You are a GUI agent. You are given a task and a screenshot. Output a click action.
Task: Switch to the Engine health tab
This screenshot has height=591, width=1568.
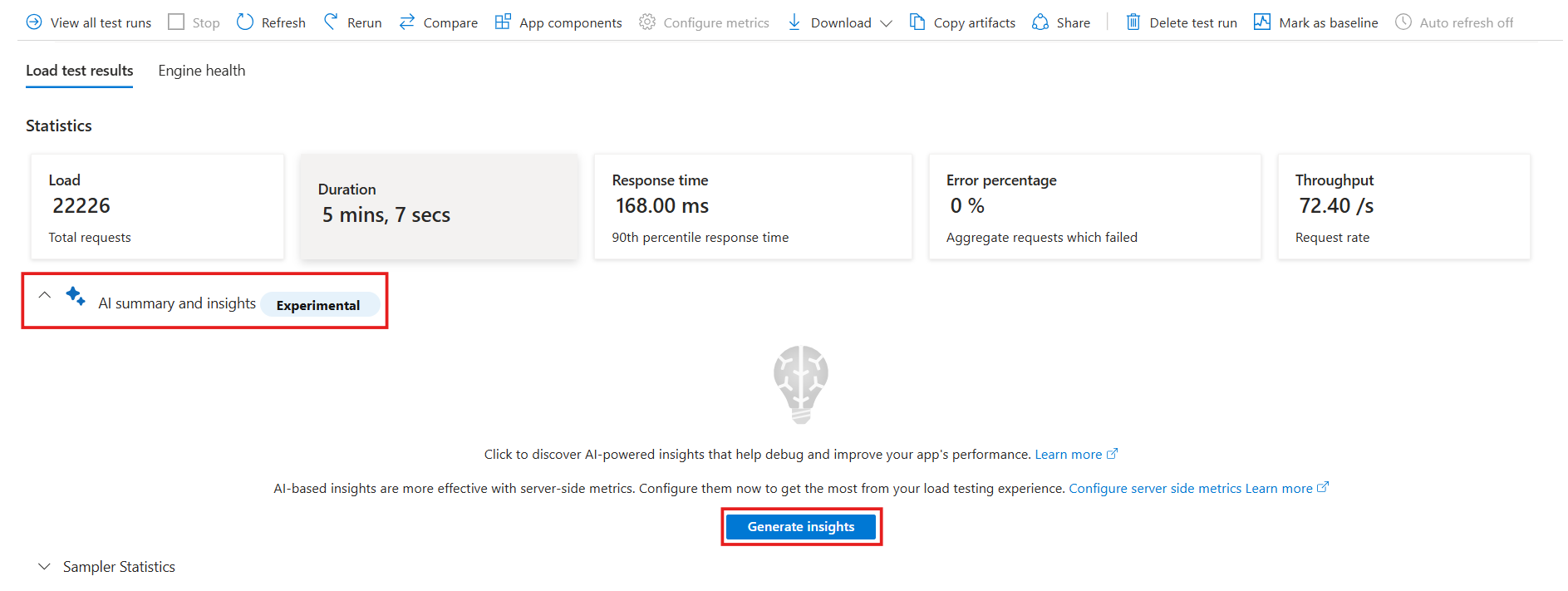(202, 71)
